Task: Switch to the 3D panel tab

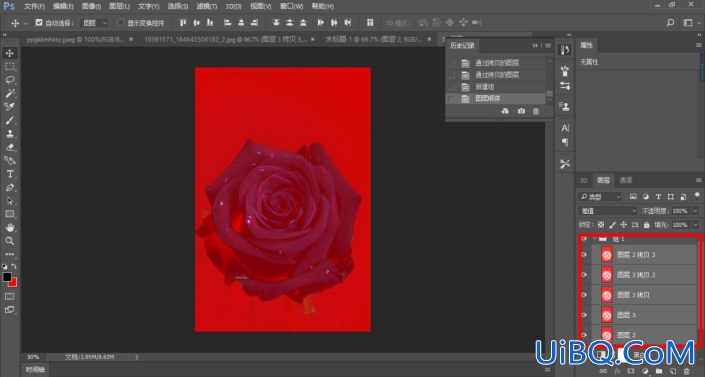Action: tap(584, 180)
